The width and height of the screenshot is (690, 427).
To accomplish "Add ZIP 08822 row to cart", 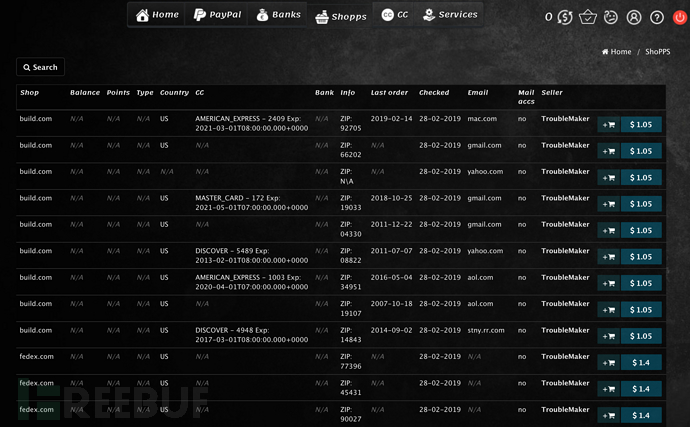I will (x=609, y=257).
